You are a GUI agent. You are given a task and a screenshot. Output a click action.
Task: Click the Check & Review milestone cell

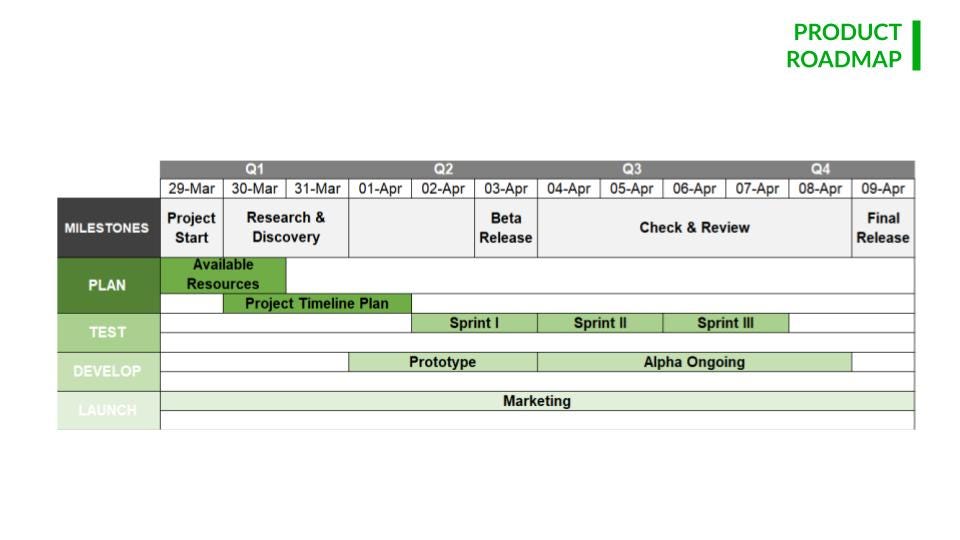tap(694, 228)
